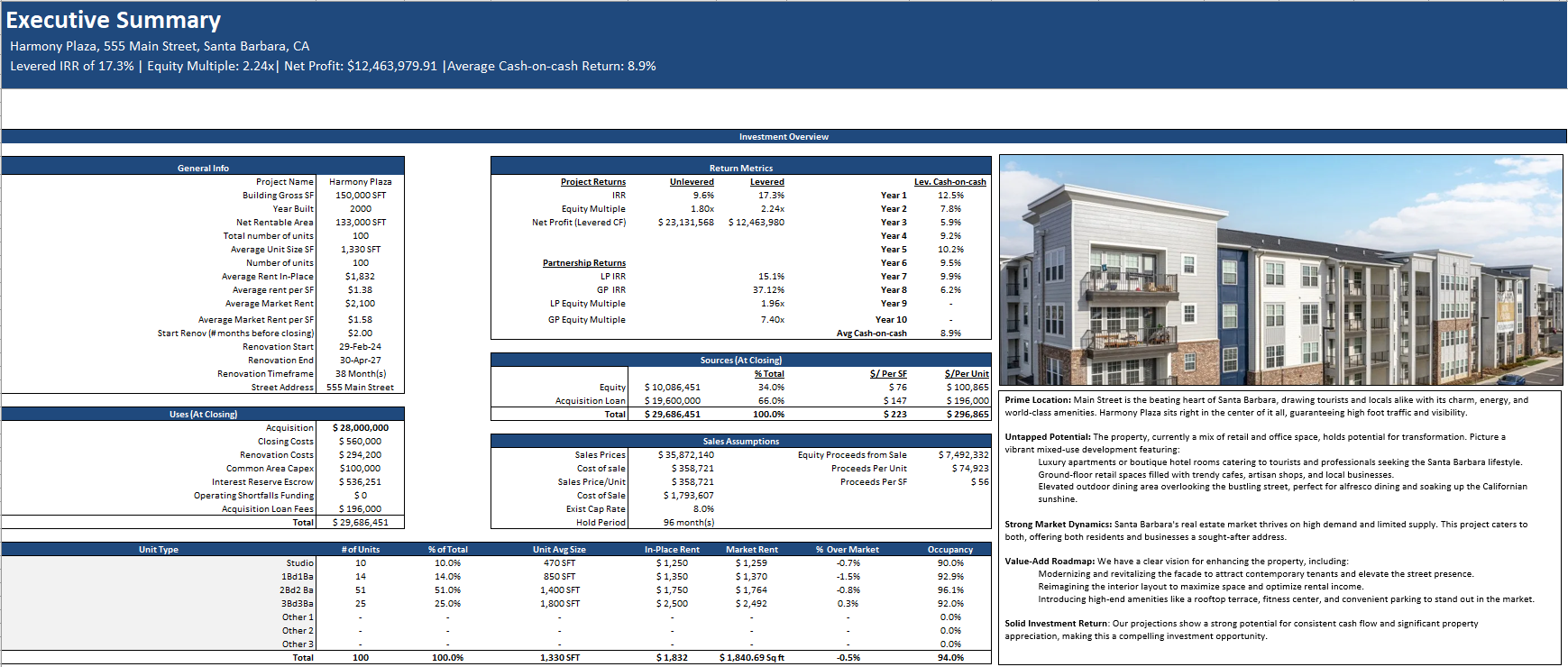Select the $560,000 Closing Costs value
This screenshot has width=1568, height=667.
coord(360,442)
